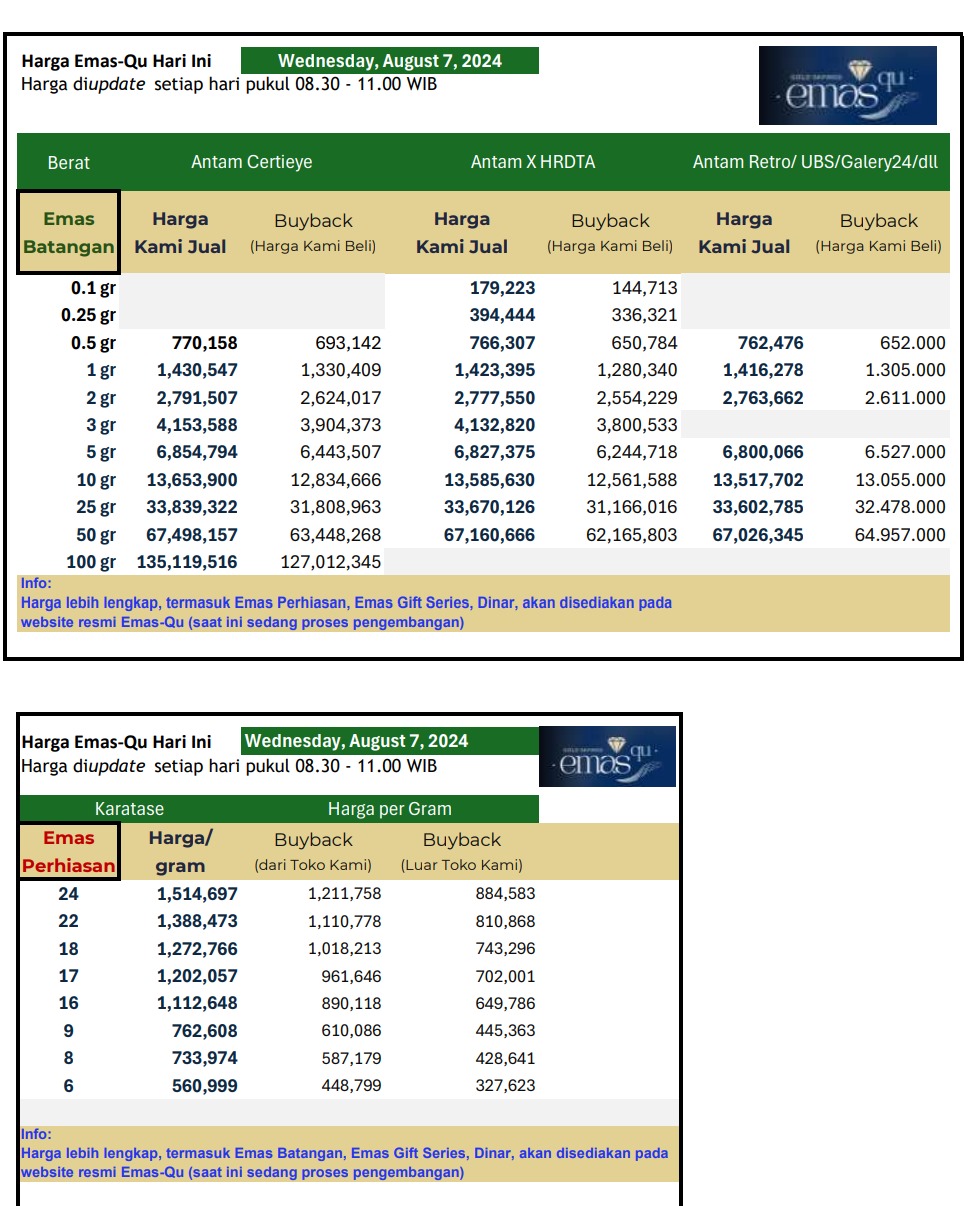Select the price 1,423,395
968x1206 pixels.
click(495, 370)
